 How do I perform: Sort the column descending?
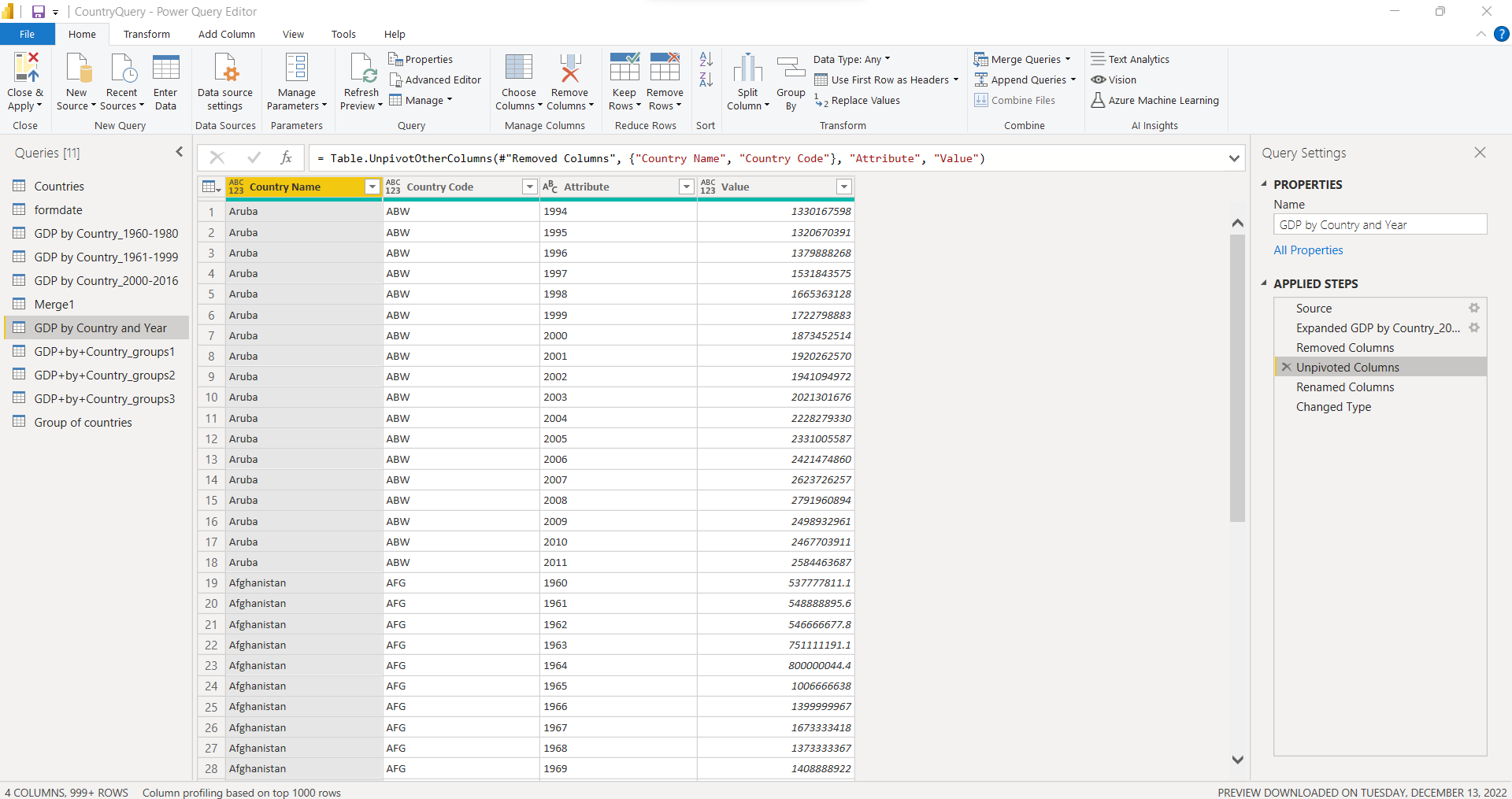click(x=706, y=80)
